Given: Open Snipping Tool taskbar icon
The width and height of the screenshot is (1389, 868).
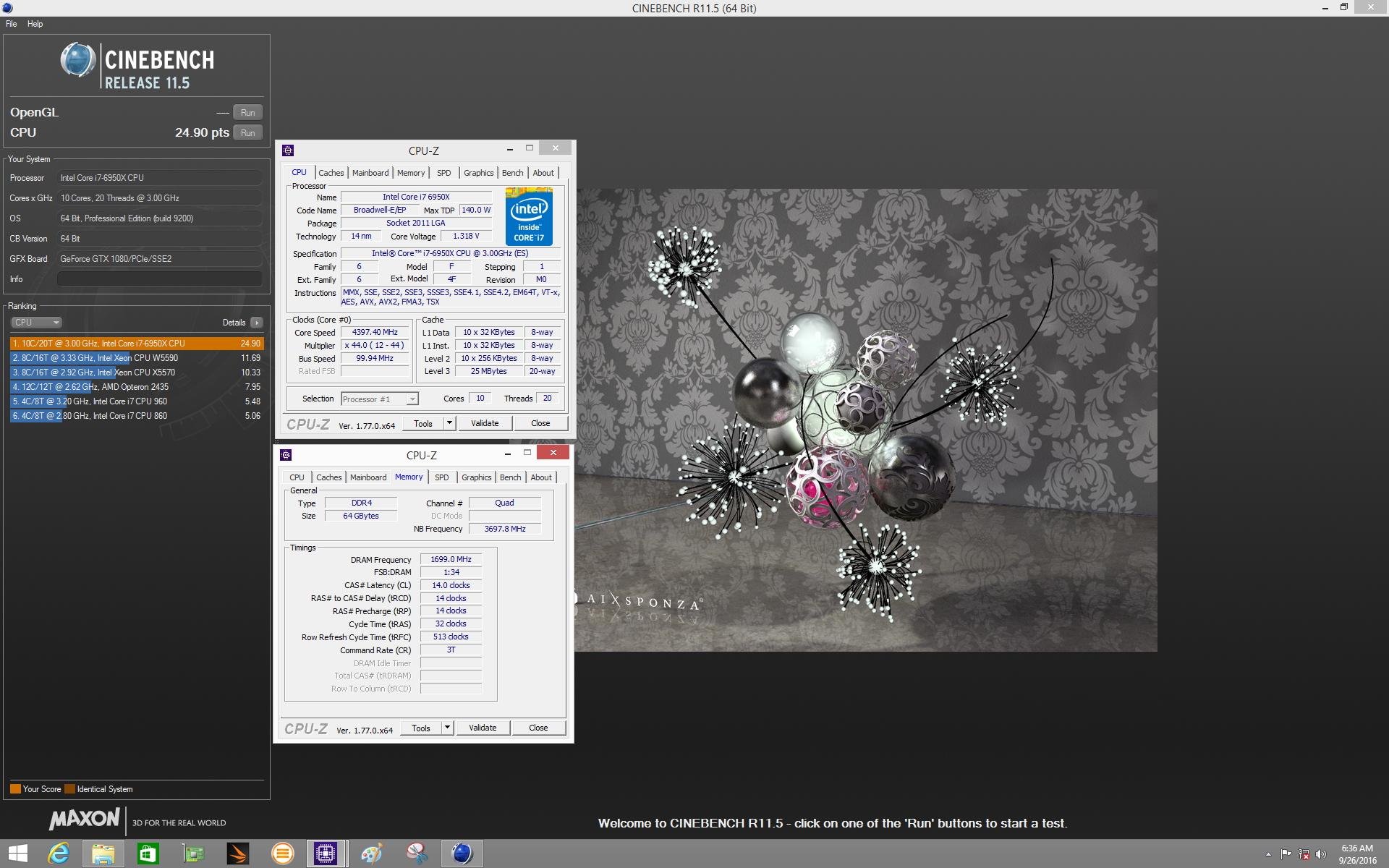Looking at the screenshot, I should [x=417, y=854].
